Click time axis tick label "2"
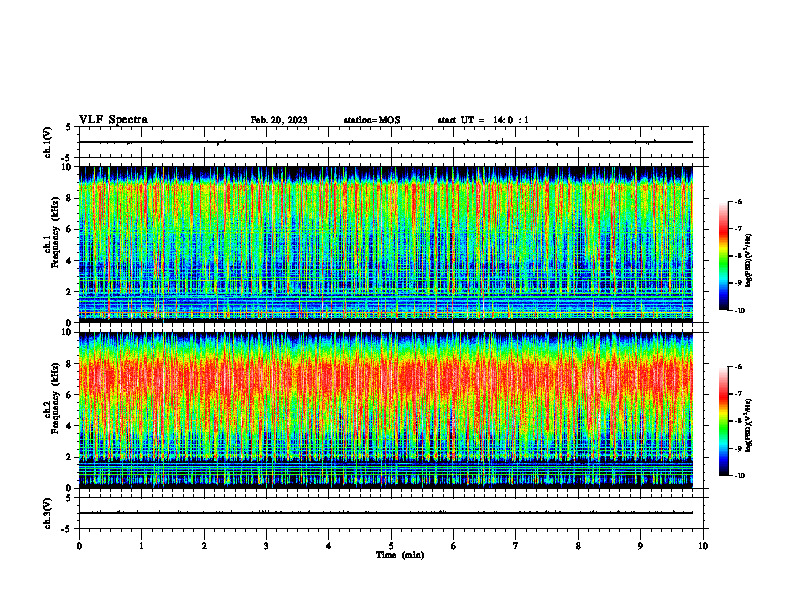The width and height of the screenshot is (792, 612). [x=204, y=546]
